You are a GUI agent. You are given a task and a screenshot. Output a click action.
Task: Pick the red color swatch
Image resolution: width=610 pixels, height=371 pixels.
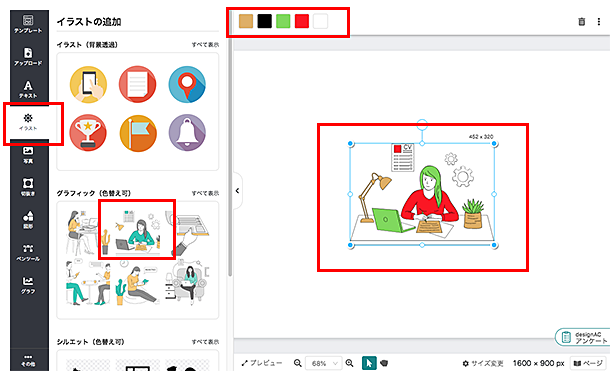[x=302, y=21]
